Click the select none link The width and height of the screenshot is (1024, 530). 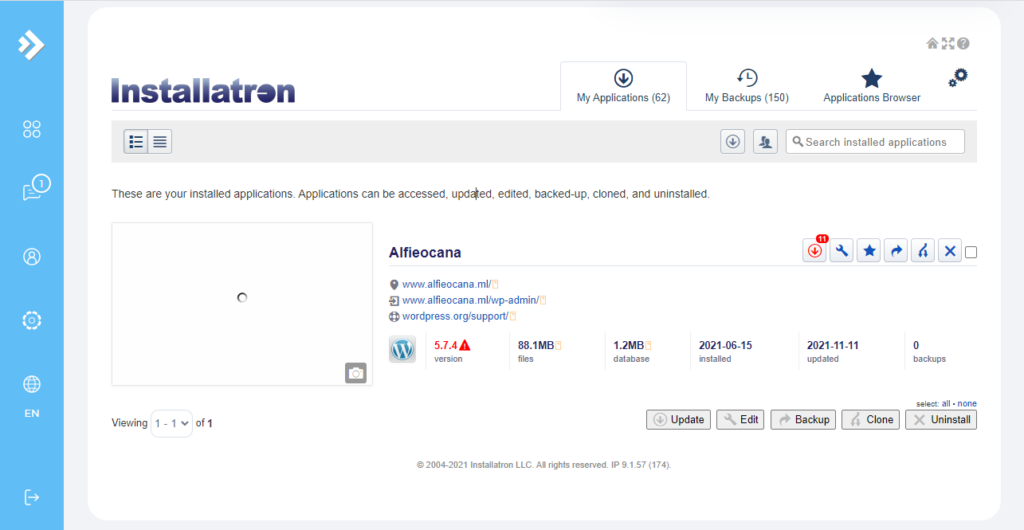[967, 403]
